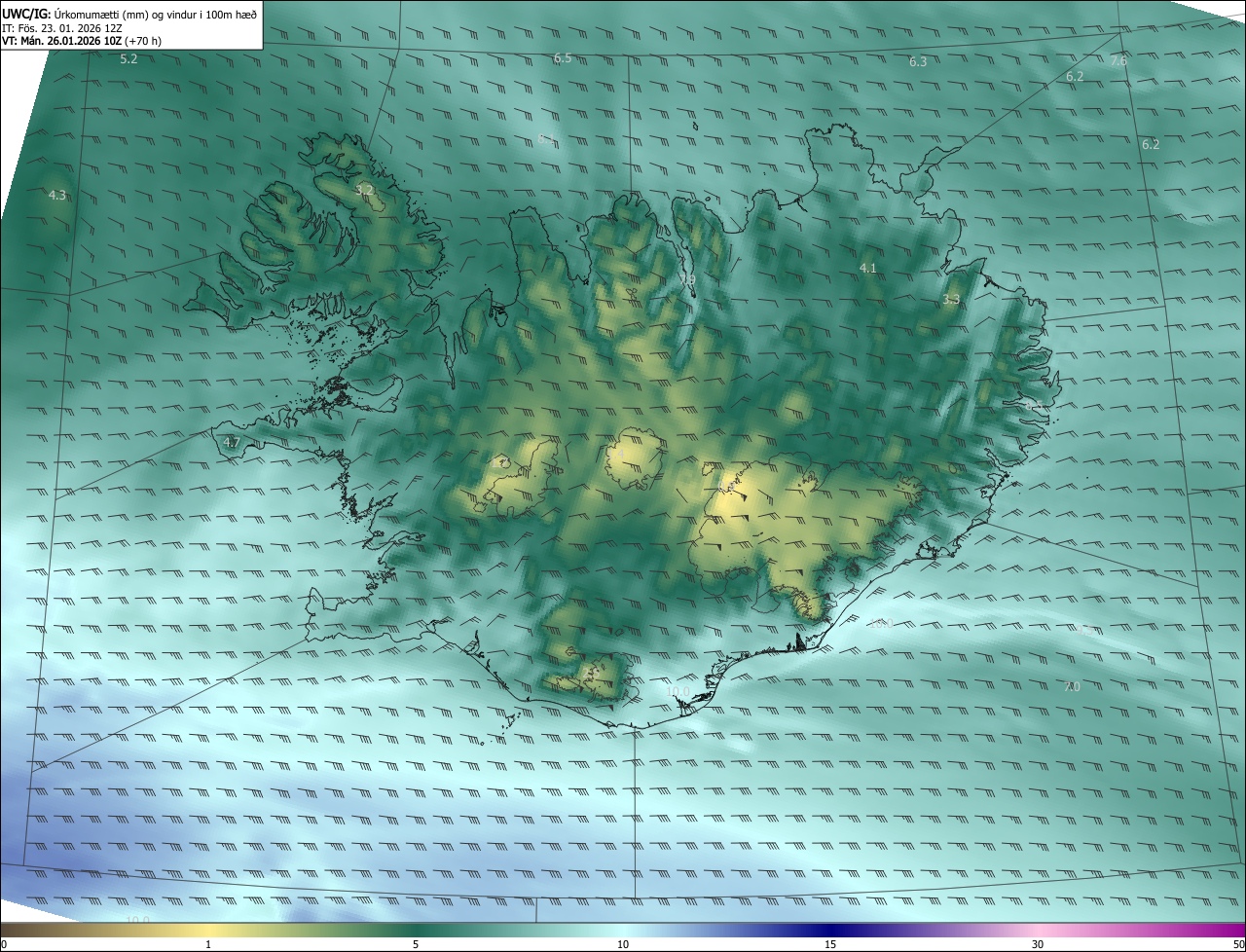Click the 5.2 value label
This screenshot has height=952, width=1246.
click(128, 59)
